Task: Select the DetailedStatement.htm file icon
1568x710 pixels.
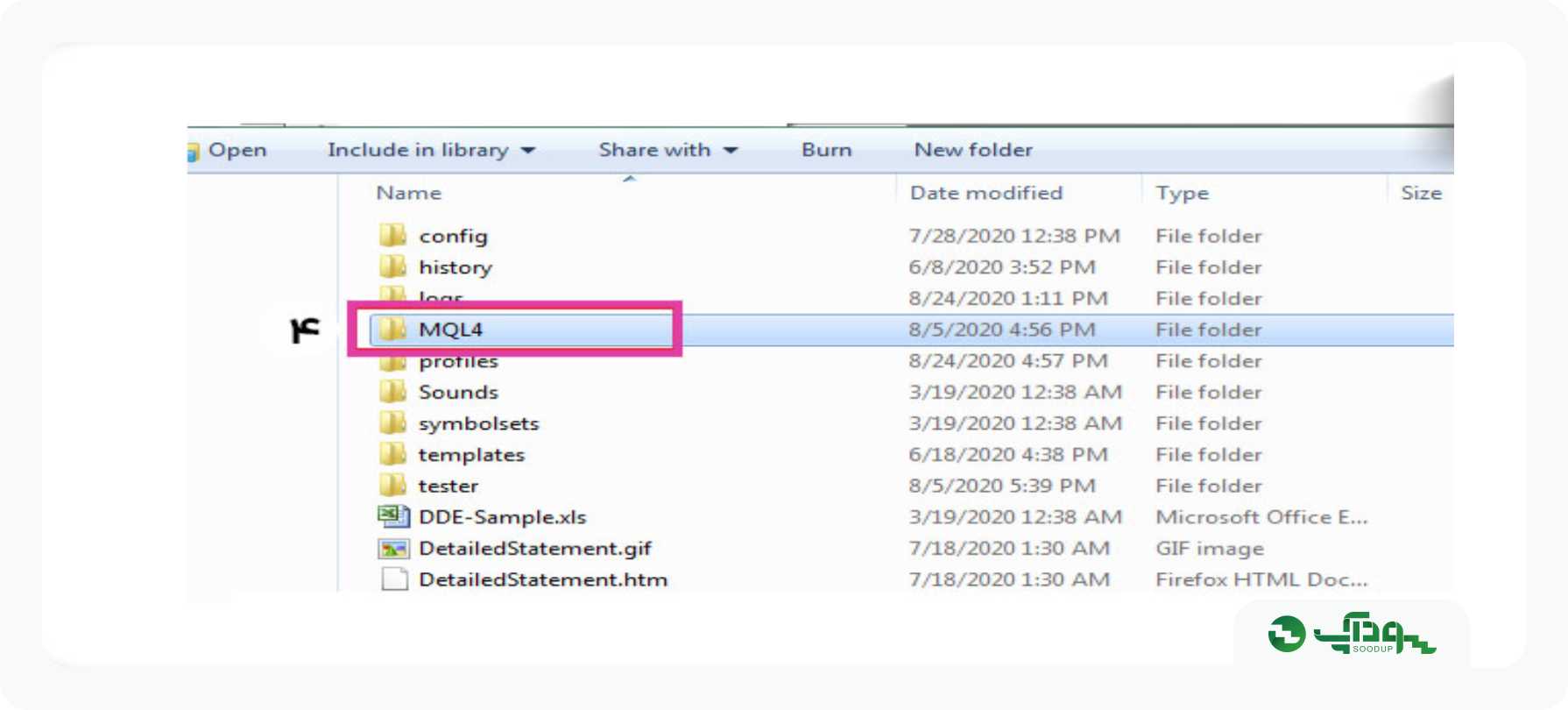Action: pyautogui.click(x=394, y=579)
